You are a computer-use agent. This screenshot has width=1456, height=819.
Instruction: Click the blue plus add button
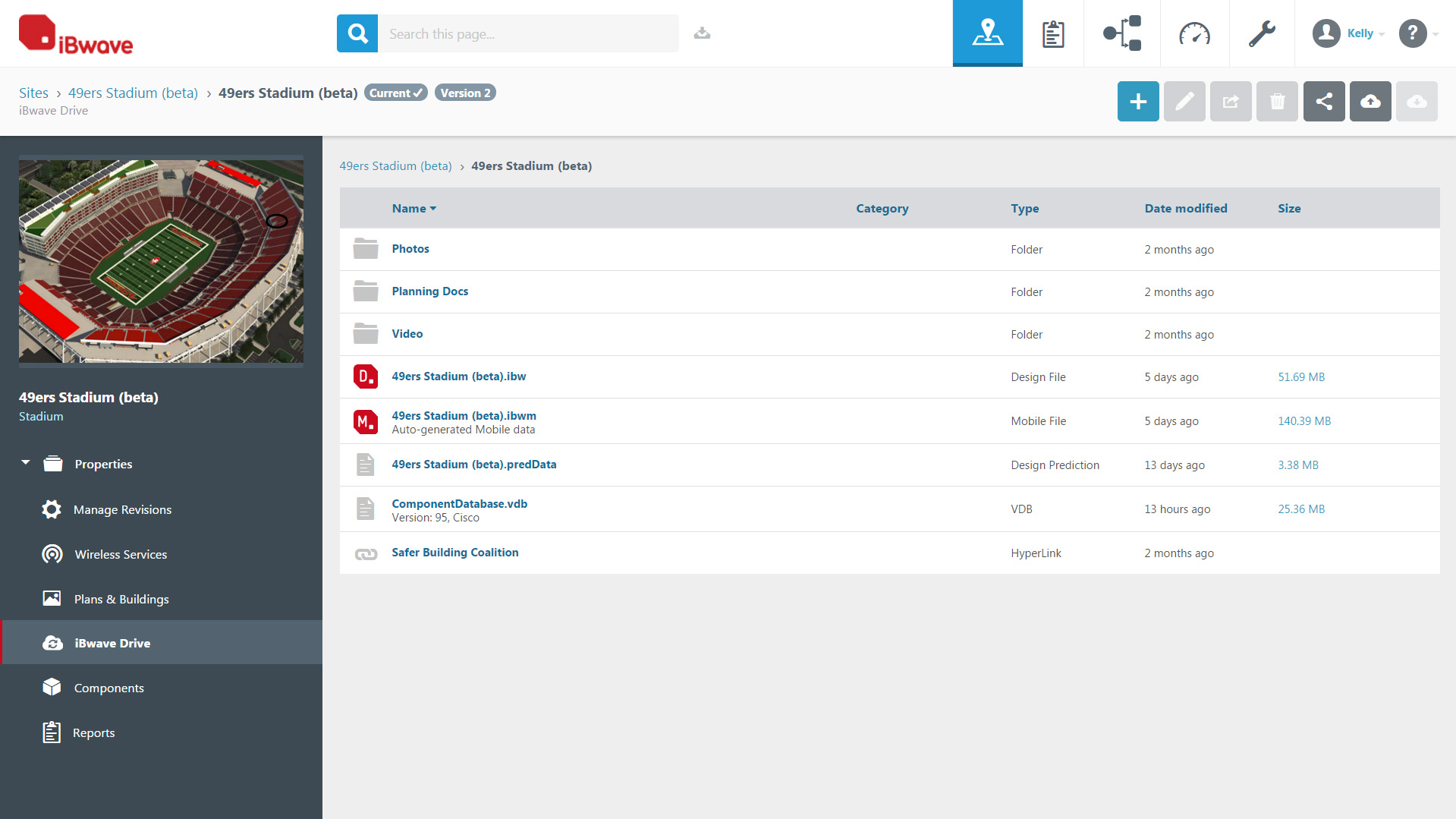pos(1138,101)
